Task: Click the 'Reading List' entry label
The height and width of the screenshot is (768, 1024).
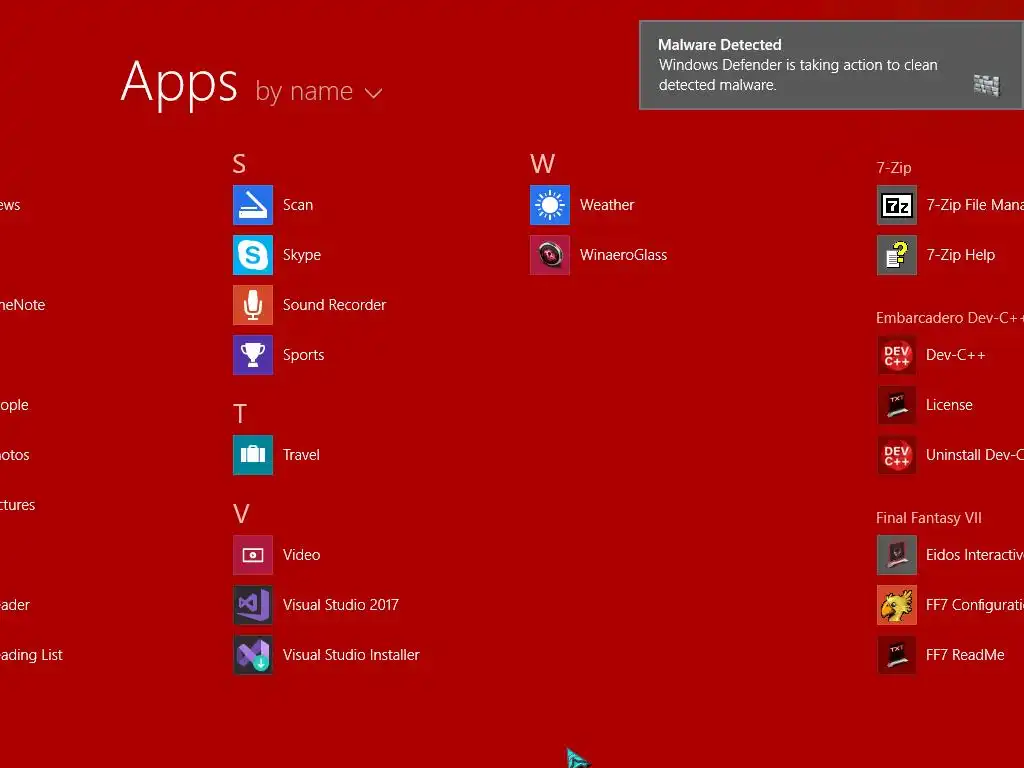Action: pyautogui.click(x=31, y=655)
